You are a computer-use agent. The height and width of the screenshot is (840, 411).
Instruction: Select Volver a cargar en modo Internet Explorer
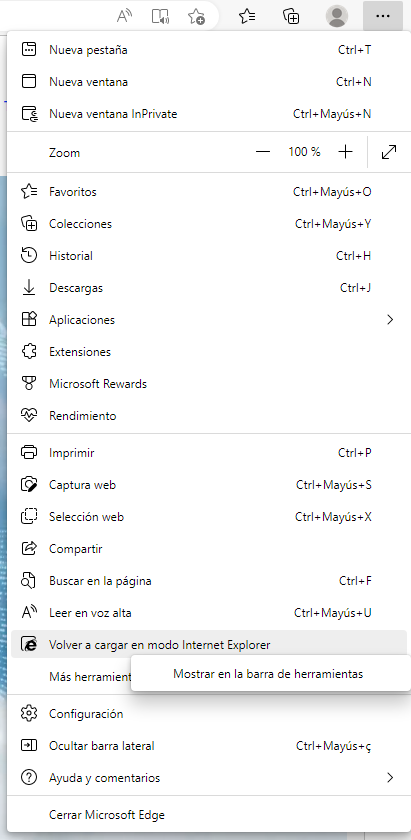click(208, 644)
